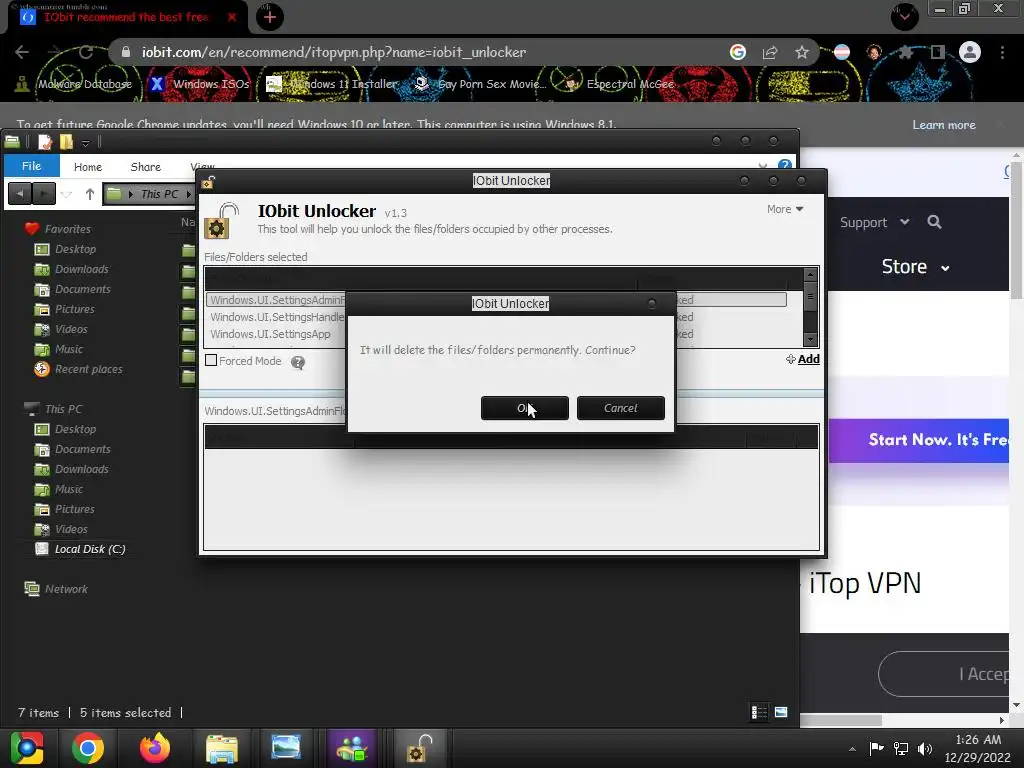Screen dimensions: 1024x768
Task: Switch Explorer to details view icon
Action: tap(759, 712)
